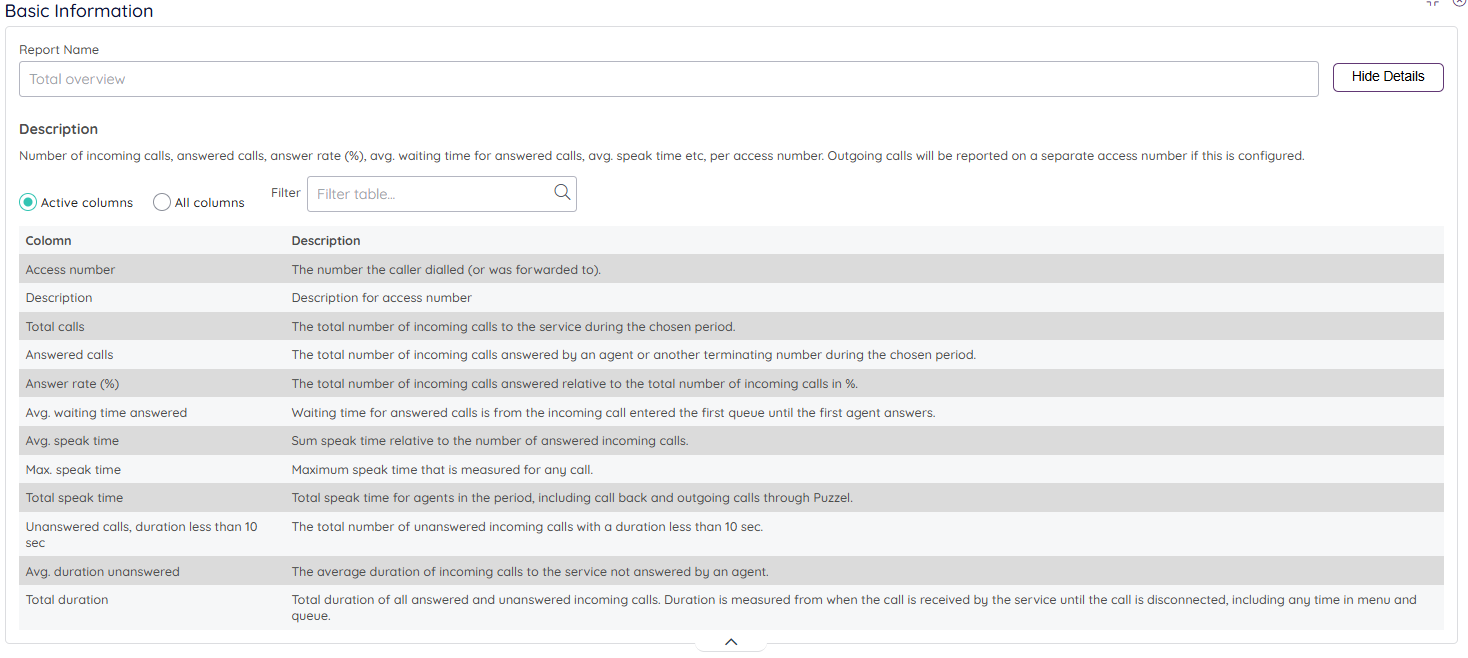Select the Avg. waiting time answered row
Image resolution: width=1468 pixels, height=658 pixels.
106,412
